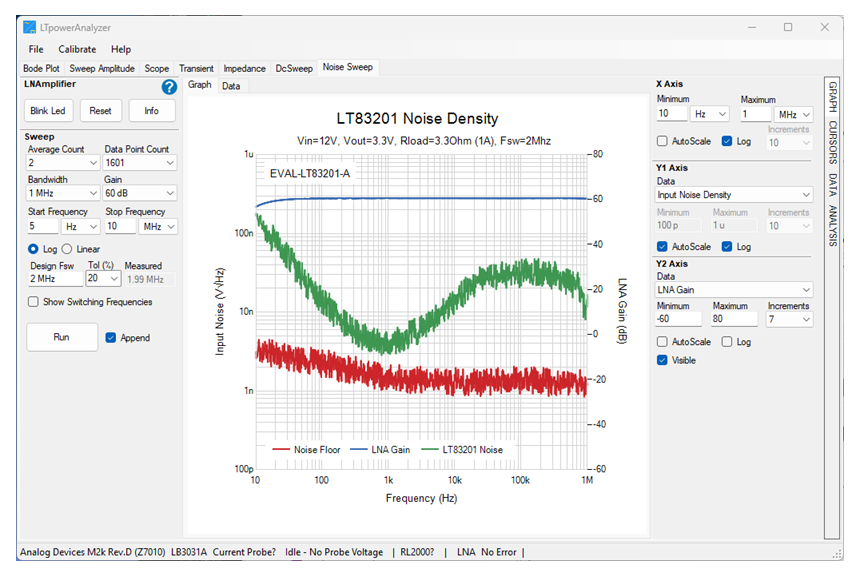Image resolution: width=860 pixels, height=579 pixels.
Task: Switch to the Sweep Amplitude tab
Action: click(102, 69)
